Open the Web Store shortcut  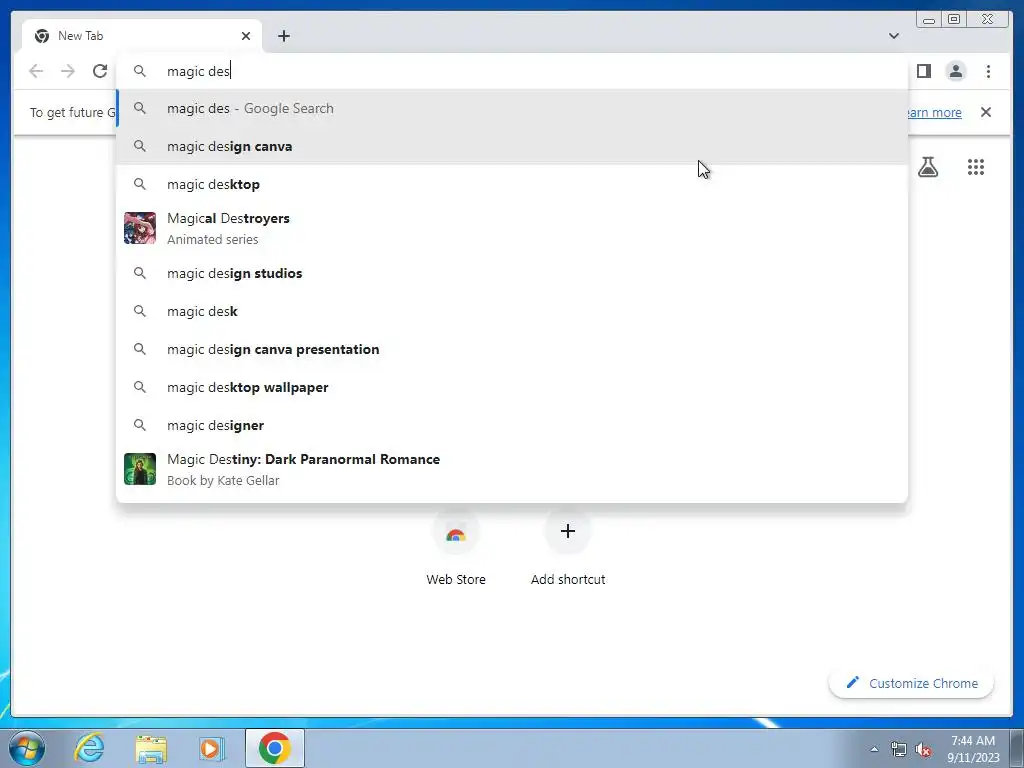pyautogui.click(x=456, y=549)
